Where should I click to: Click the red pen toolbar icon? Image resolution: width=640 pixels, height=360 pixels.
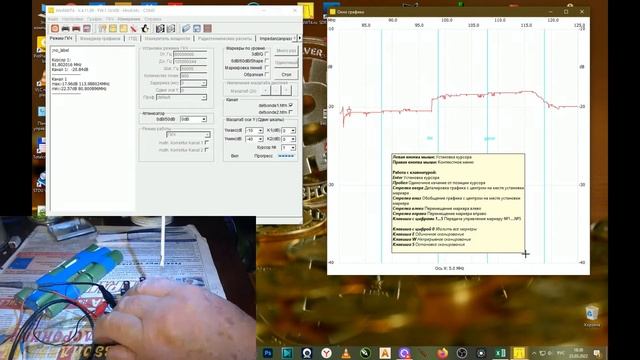(x=133, y=29)
